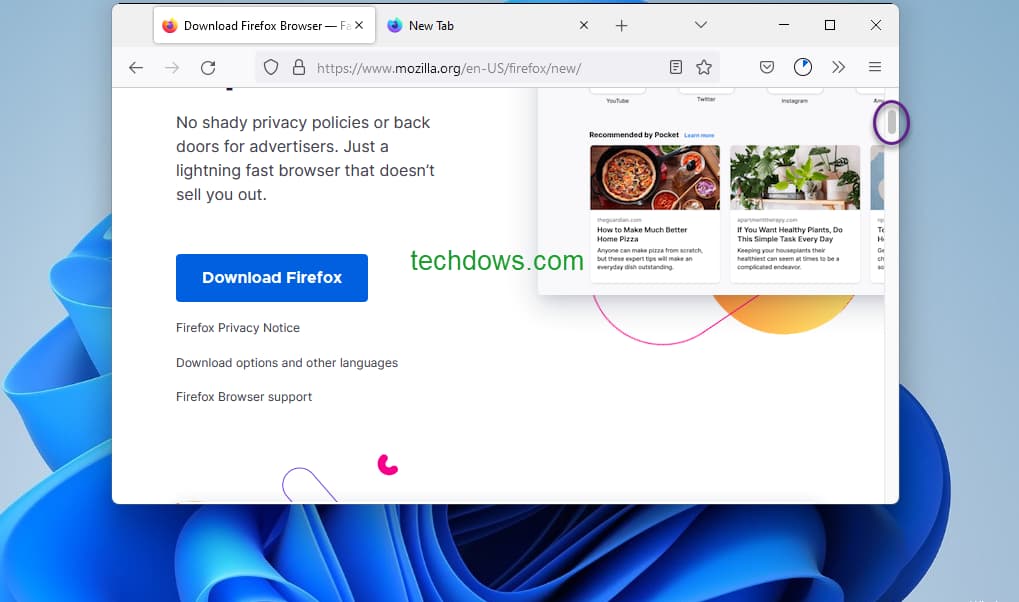Click the forward navigation arrow
Screen dimensions: 1019x602
[172, 68]
